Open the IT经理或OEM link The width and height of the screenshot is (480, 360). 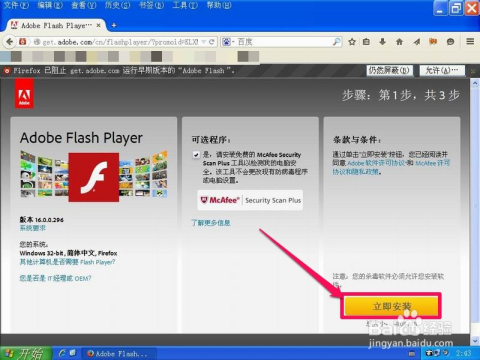click(x=55, y=278)
